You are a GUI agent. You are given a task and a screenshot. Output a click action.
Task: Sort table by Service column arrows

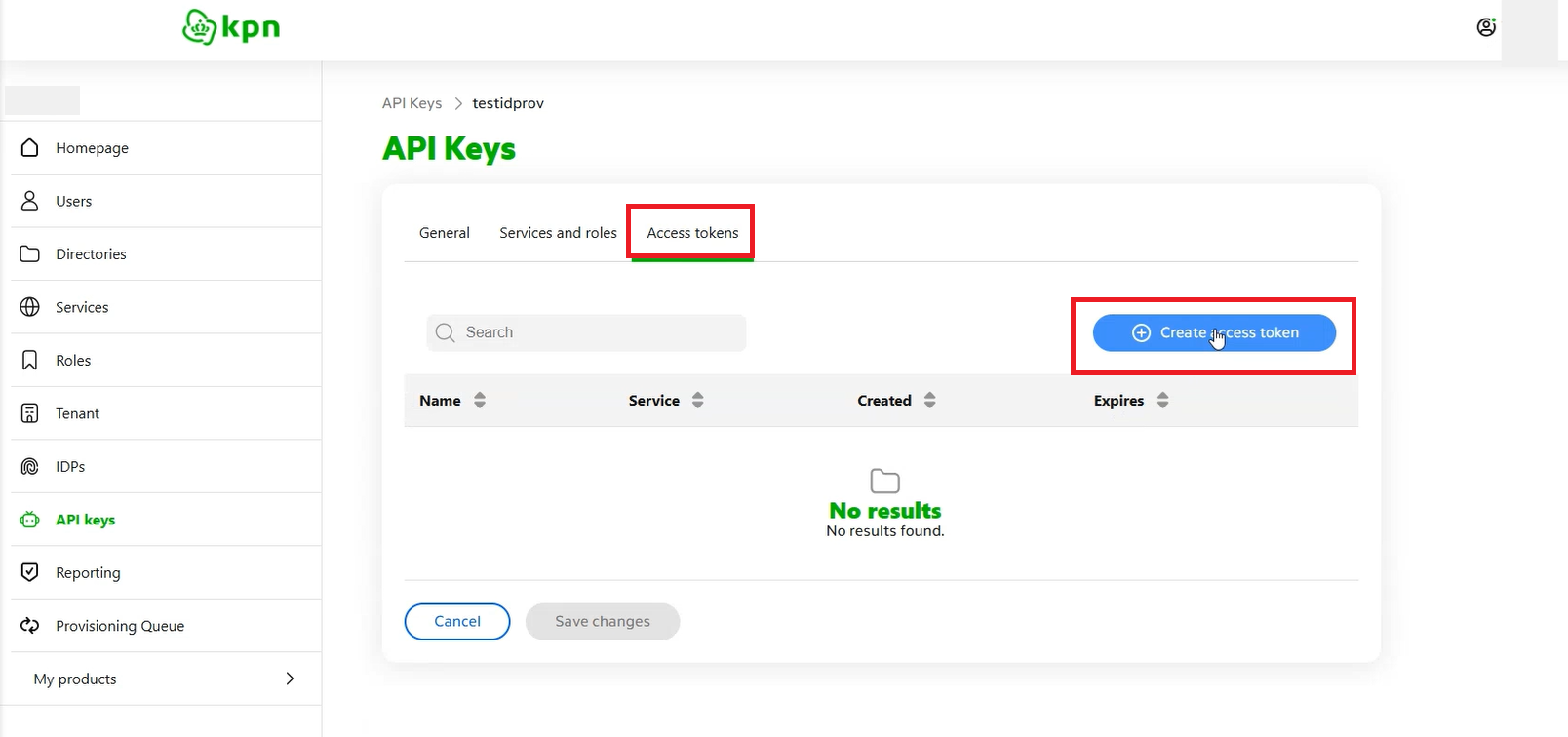pos(698,400)
